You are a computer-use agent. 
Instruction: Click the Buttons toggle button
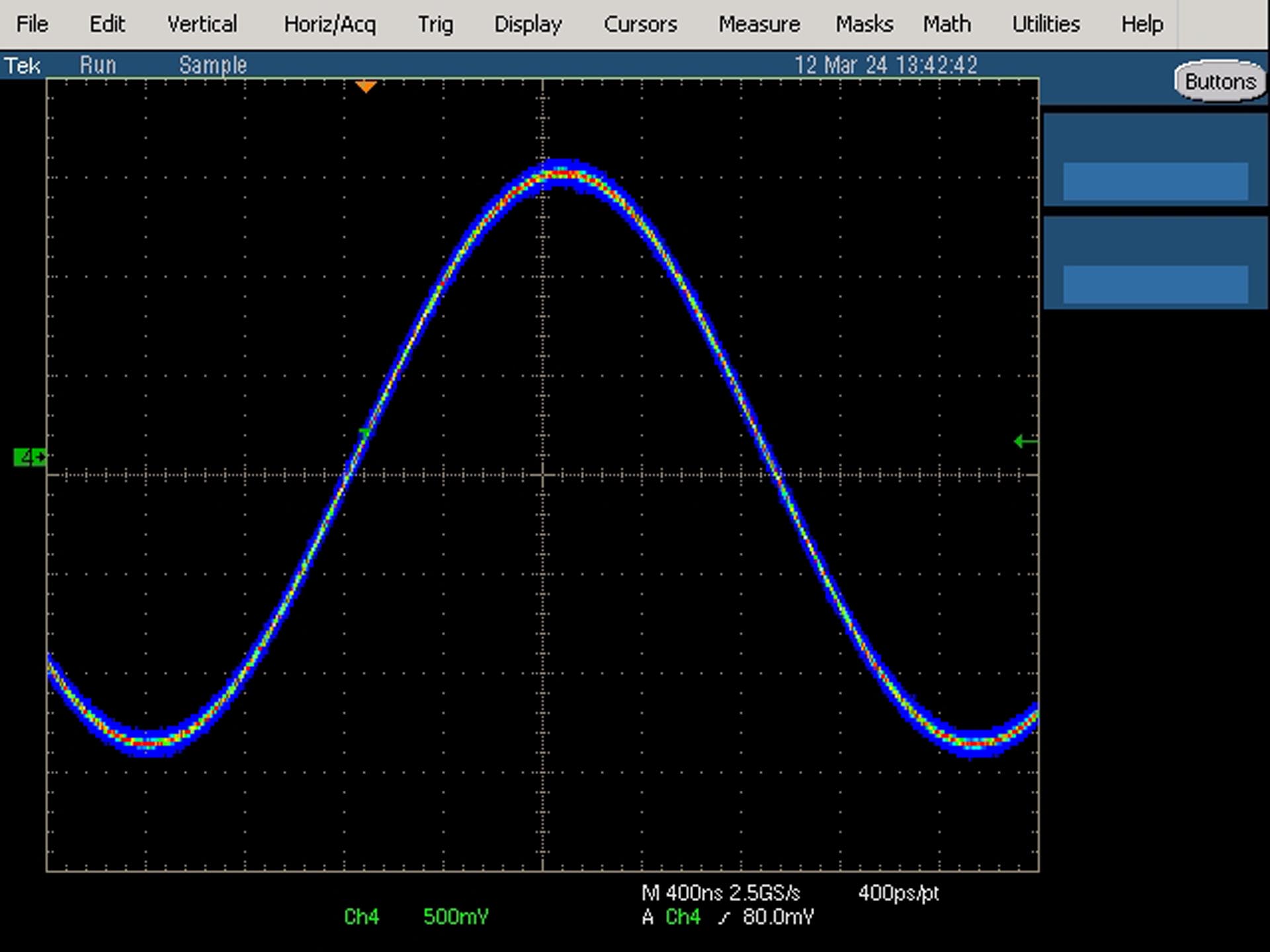1220,81
